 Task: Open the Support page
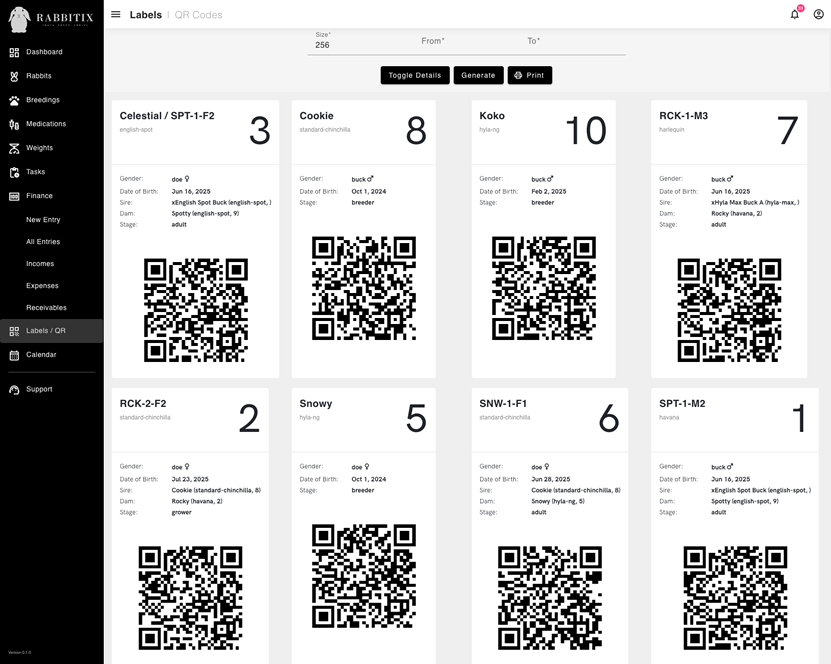coord(40,389)
